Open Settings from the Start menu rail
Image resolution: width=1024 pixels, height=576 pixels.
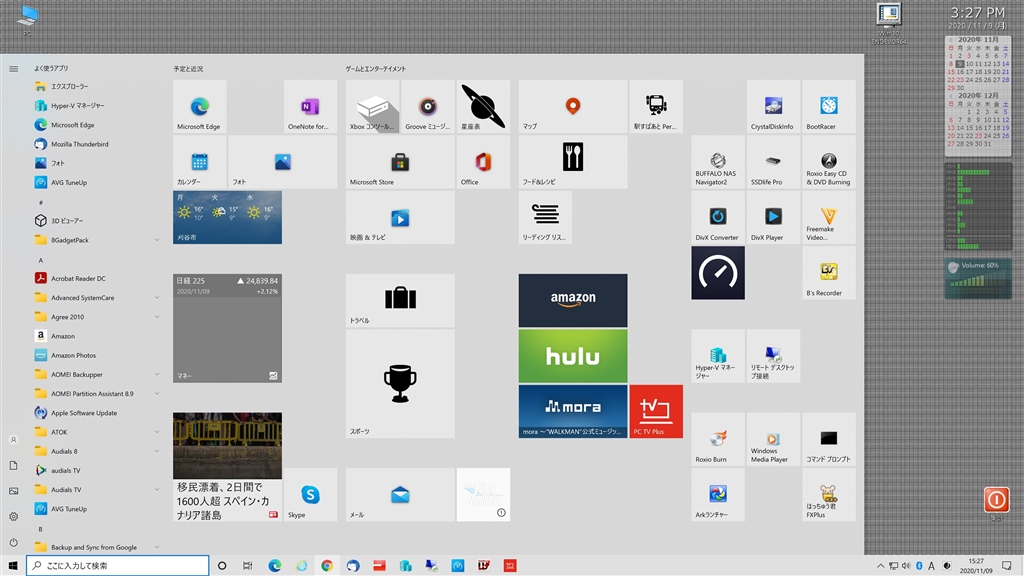[14, 517]
